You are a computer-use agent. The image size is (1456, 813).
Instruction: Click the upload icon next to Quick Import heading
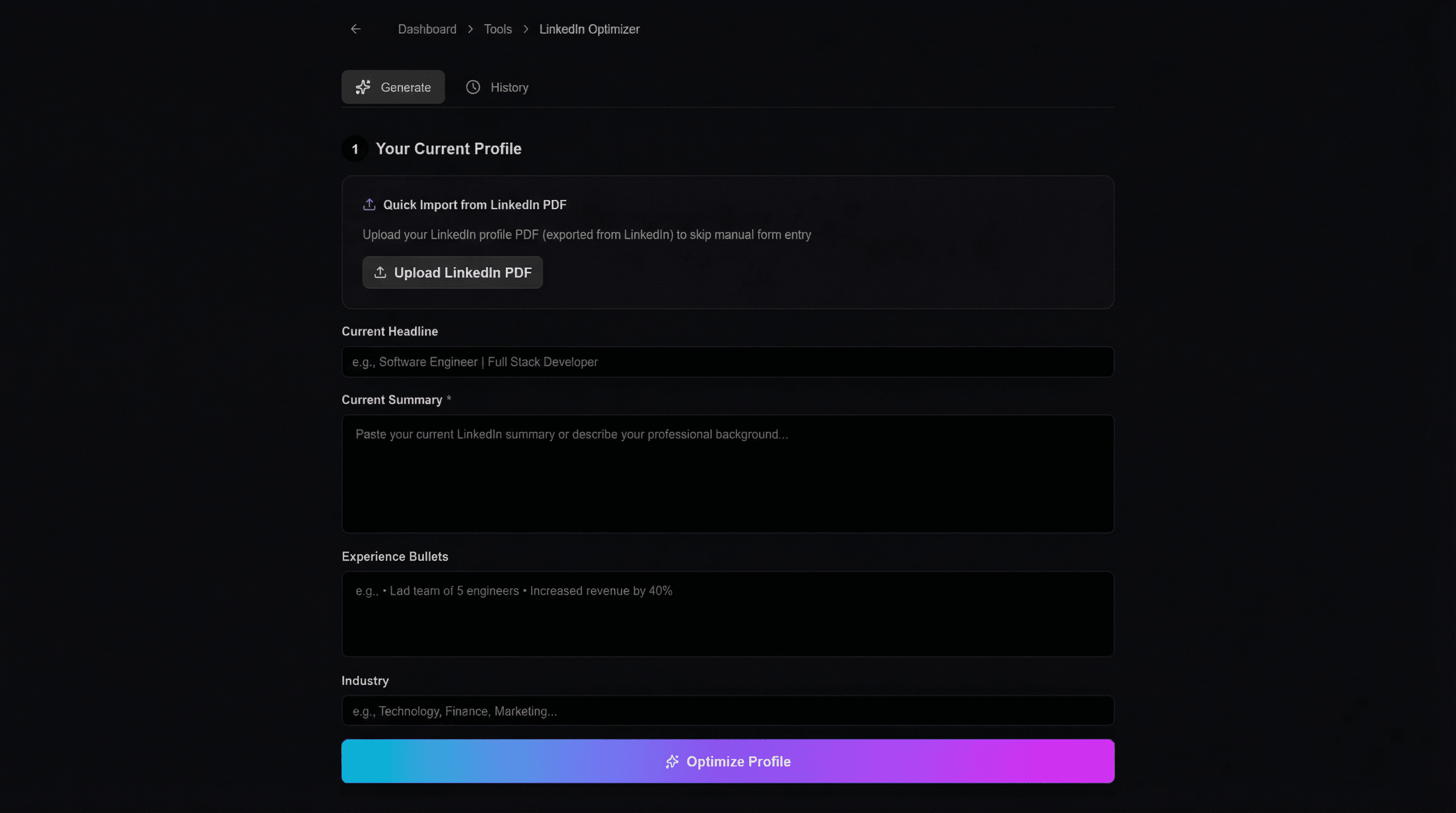tap(369, 204)
